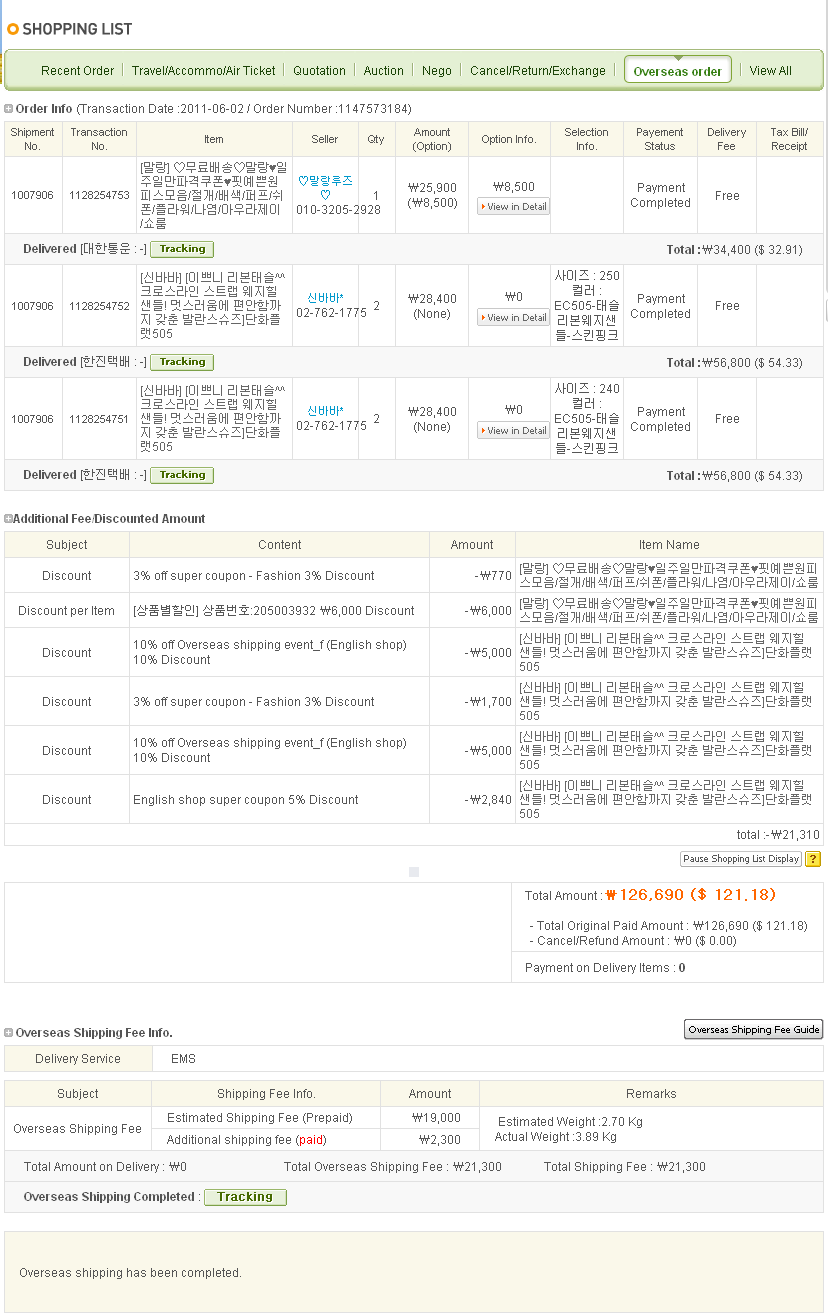Click Estimated Shipping Fee amount ₩19,000
The width and height of the screenshot is (828, 1313).
tap(436, 1118)
